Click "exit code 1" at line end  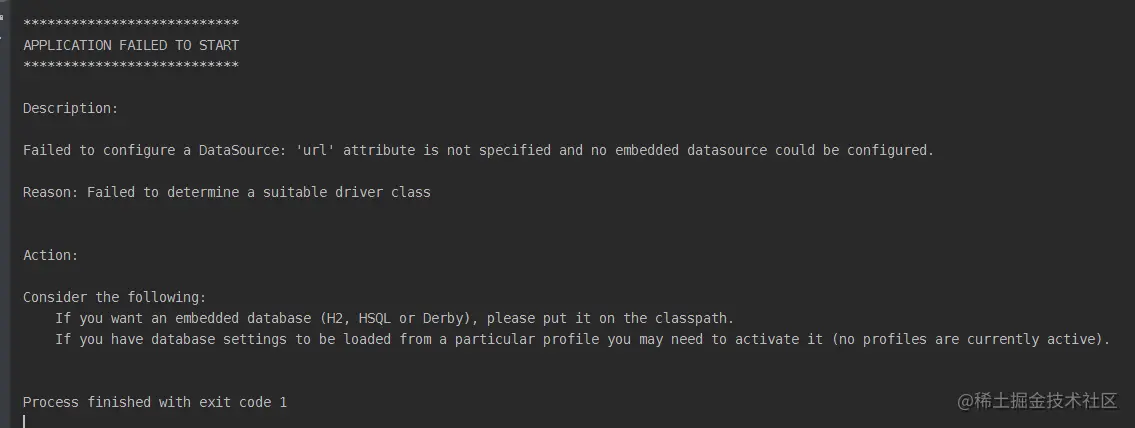point(243,402)
